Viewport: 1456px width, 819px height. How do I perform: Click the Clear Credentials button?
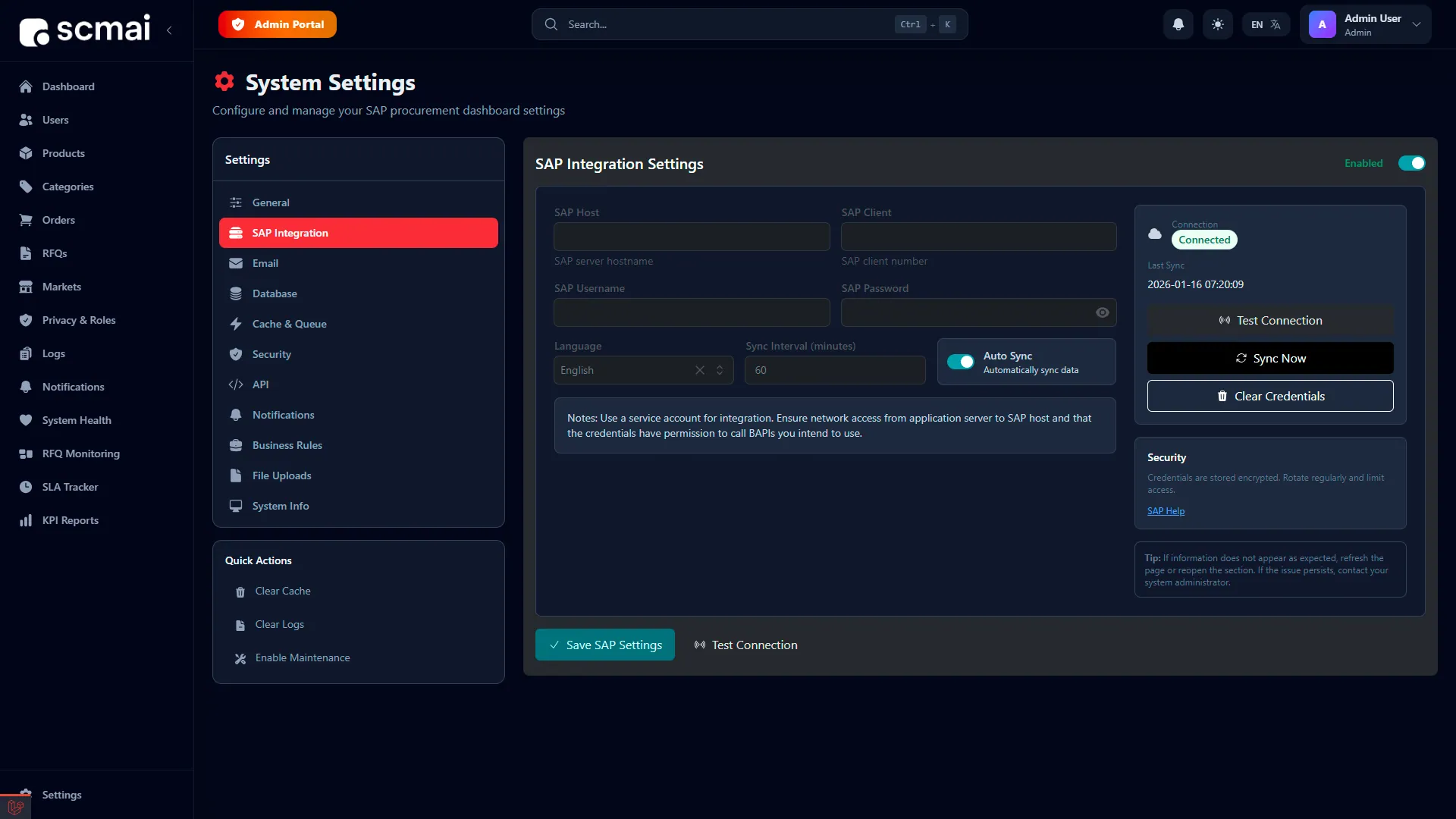(x=1270, y=396)
